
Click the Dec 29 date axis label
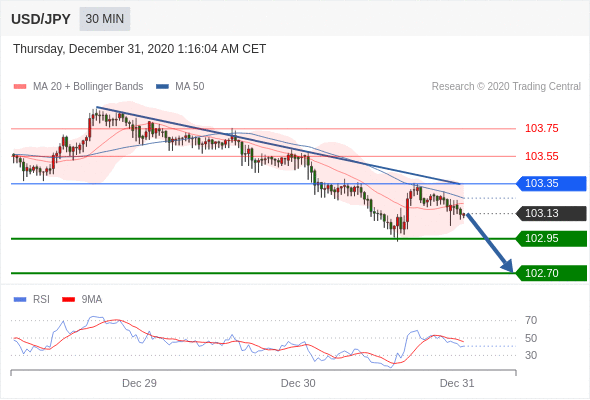pyautogui.click(x=139, y=383)
